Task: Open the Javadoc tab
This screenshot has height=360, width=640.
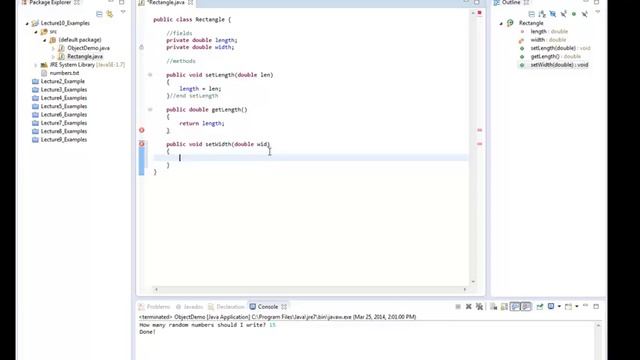Action: (x=189, y=307)
